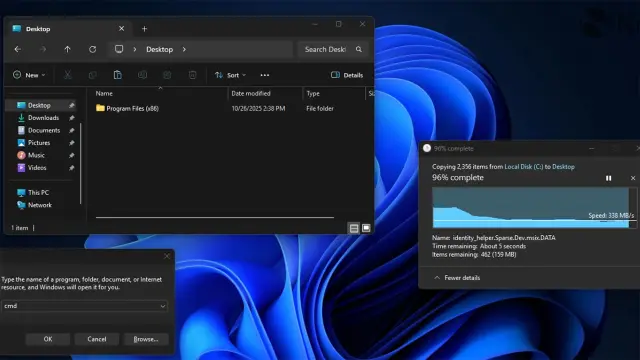This screenshot has width=640, height=360.
Task: Click the Cut toolbar icon
Action: coord(68,75)
